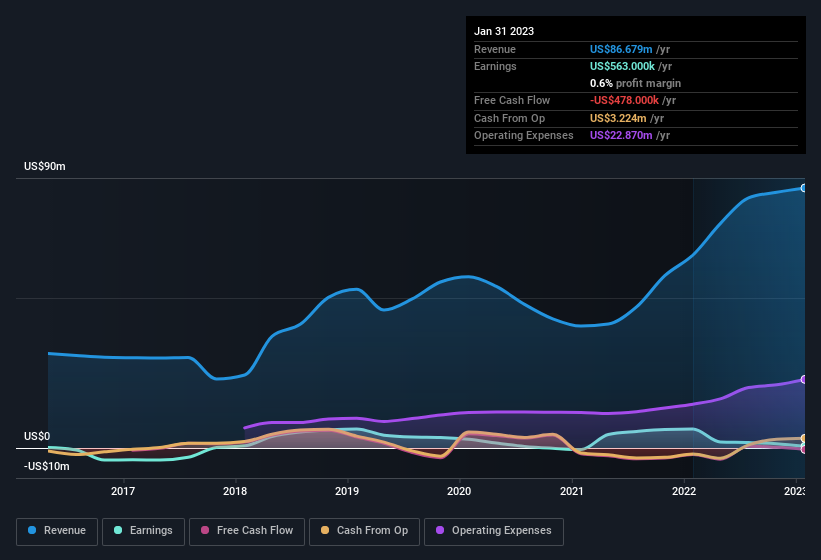
Task: Click the US$22.870m operating expenses value
Action: (621, 136)
